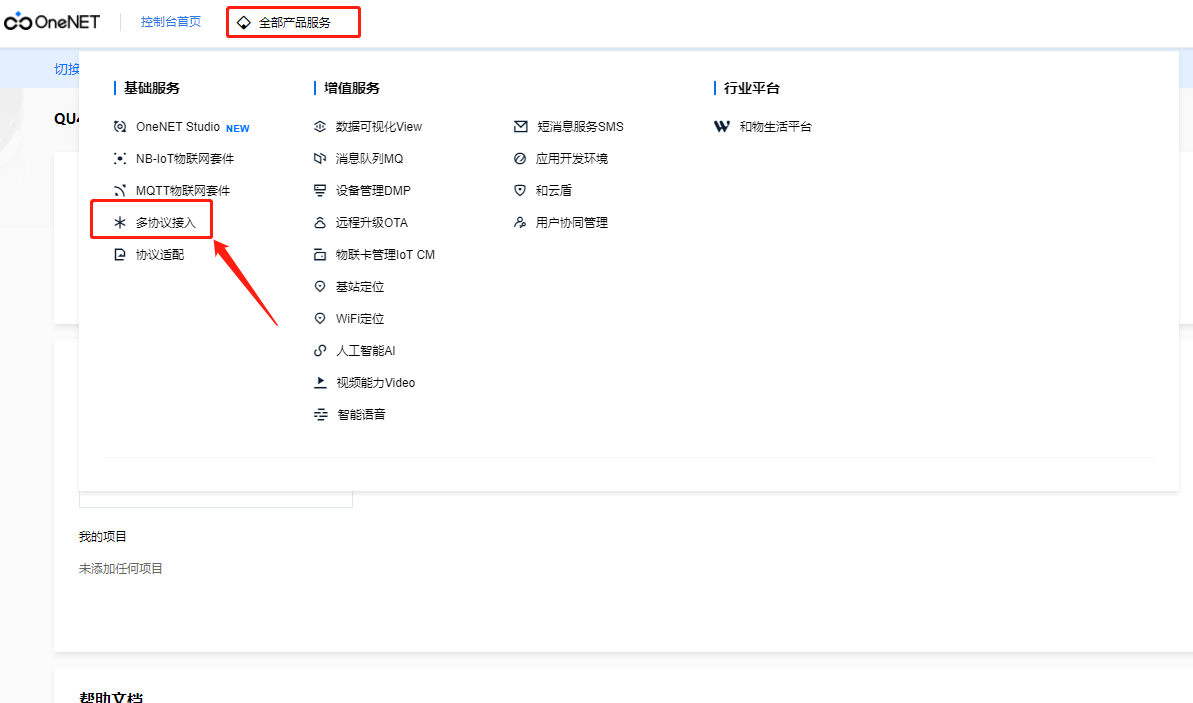Screen dimensions: 1193x703
Task: Open 人工智能AI service
Action: click(366, 351)
